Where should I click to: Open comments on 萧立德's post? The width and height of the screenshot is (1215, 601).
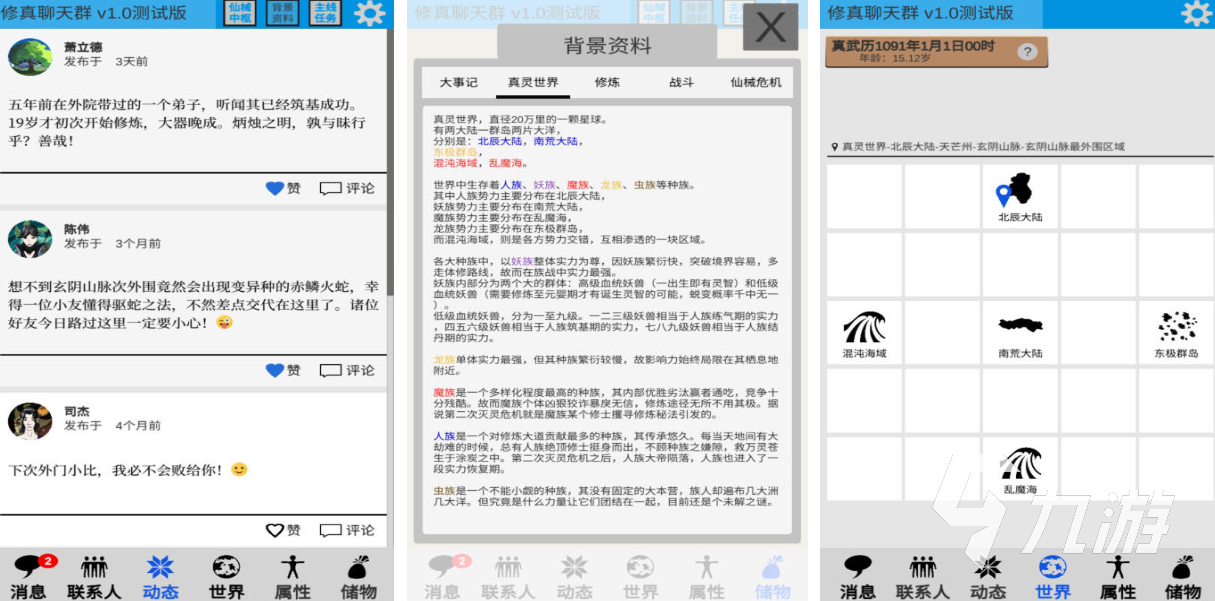click(x=347, y=188)
